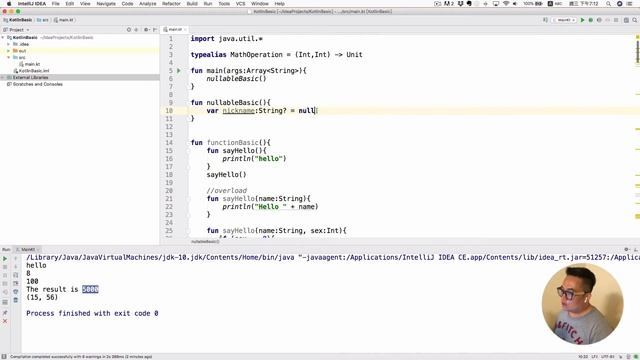The height and width of the screenshot is (360, 640).
Task: Open the Analyze menu
Action: click(x=148, y=4)
